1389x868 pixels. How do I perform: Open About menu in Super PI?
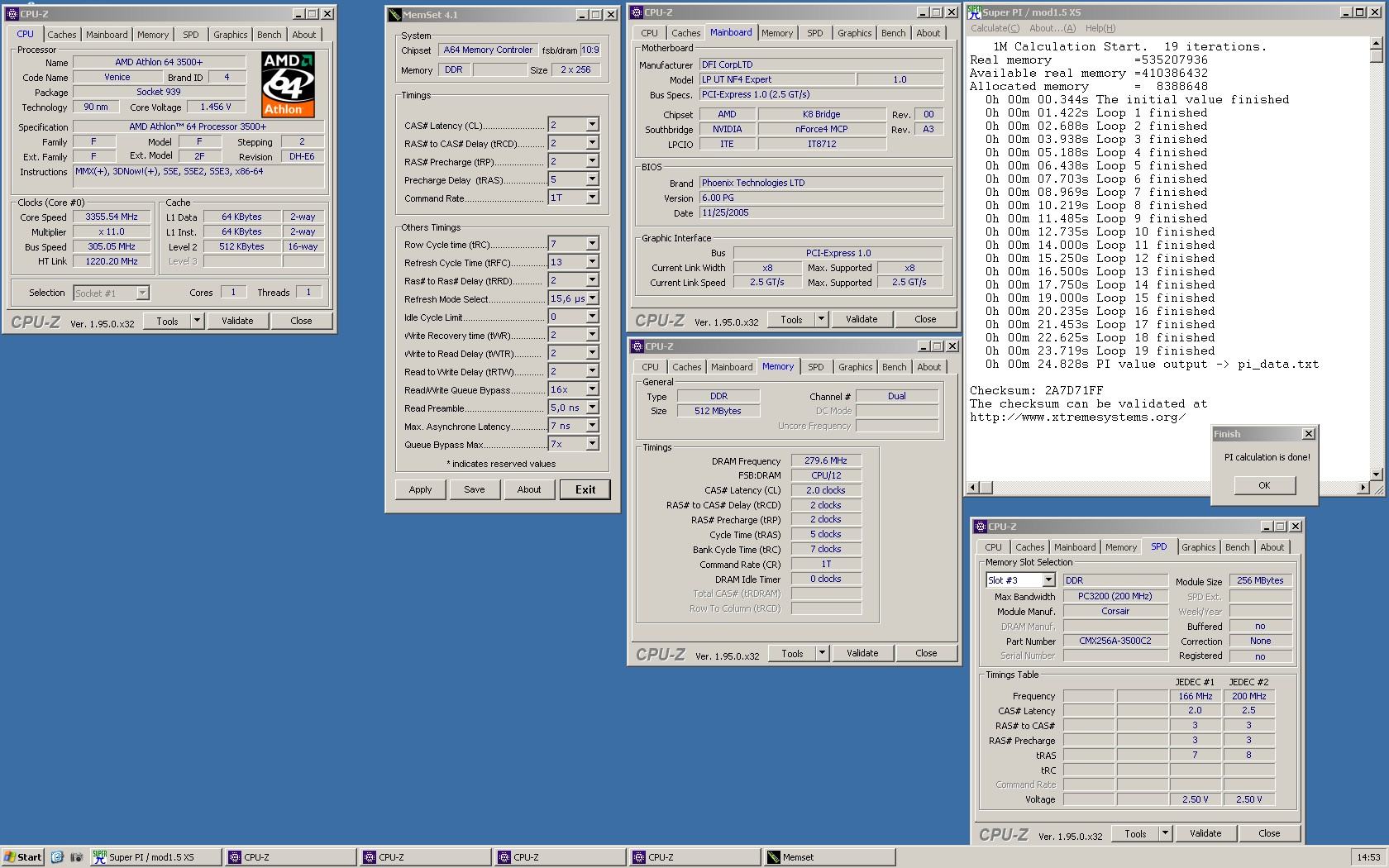[x=1052, y=28]
